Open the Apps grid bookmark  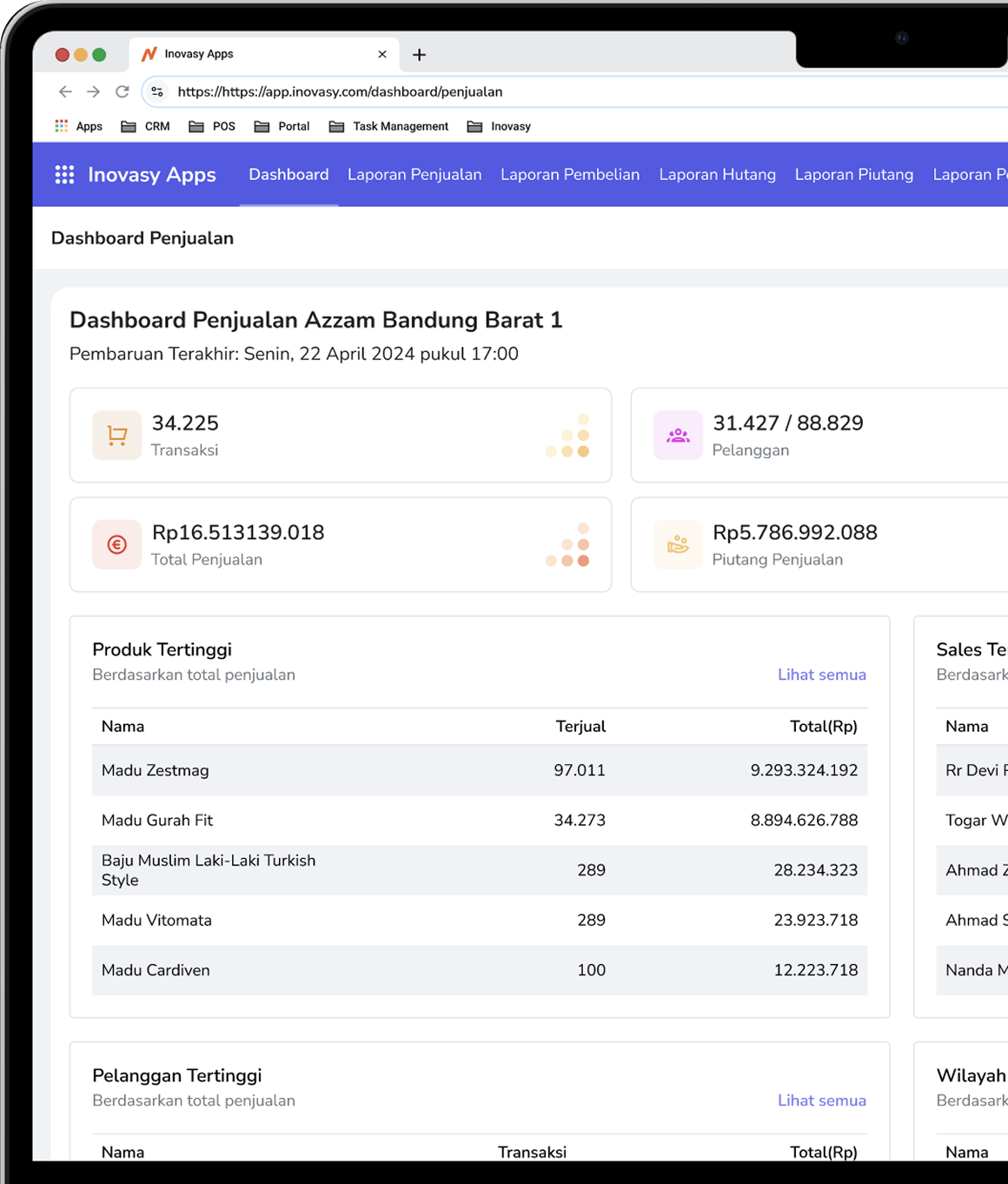pos(78,126)
